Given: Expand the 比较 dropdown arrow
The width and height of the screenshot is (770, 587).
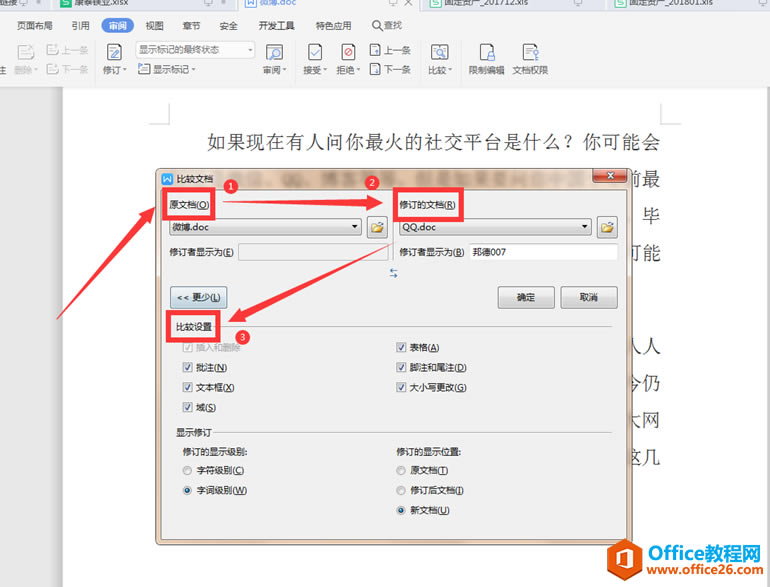Looking at the screenshot, I should (450, 70).
